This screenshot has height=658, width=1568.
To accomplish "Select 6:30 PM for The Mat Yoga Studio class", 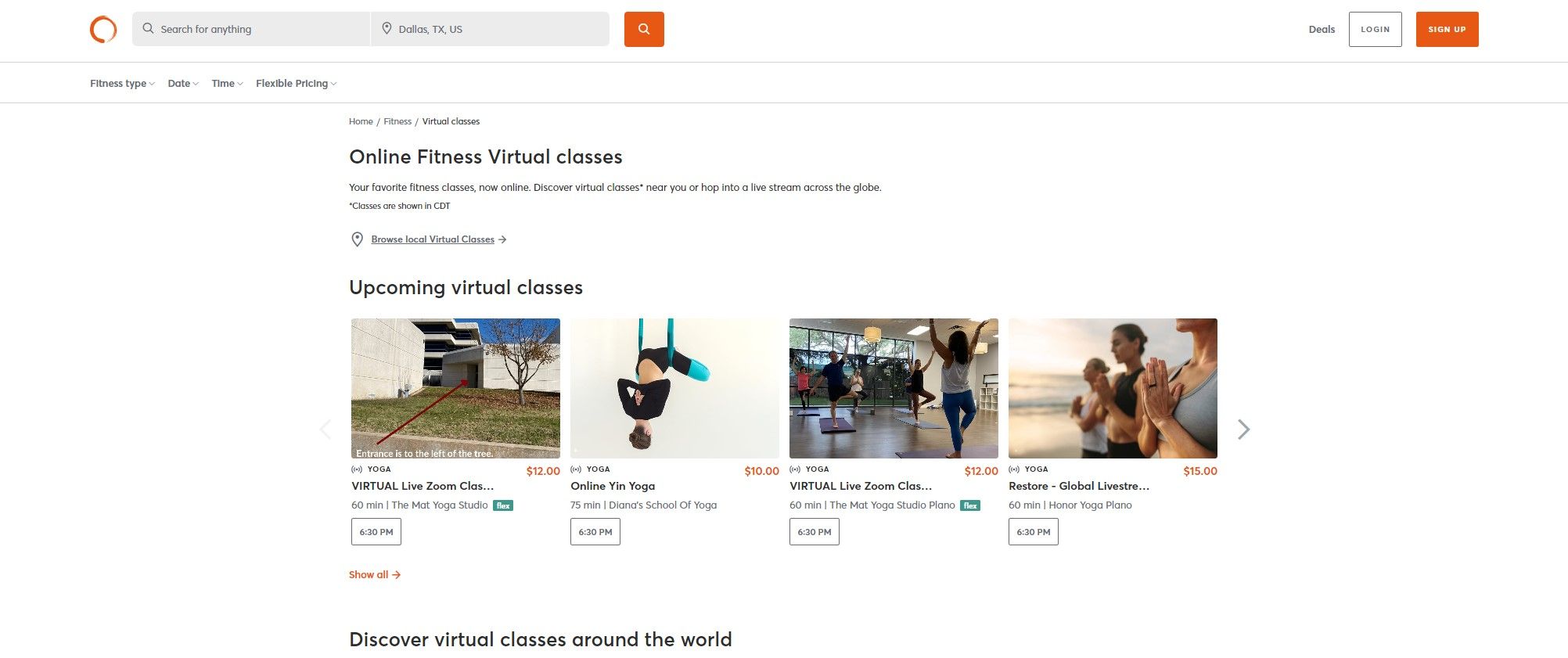I will (376, 532).
